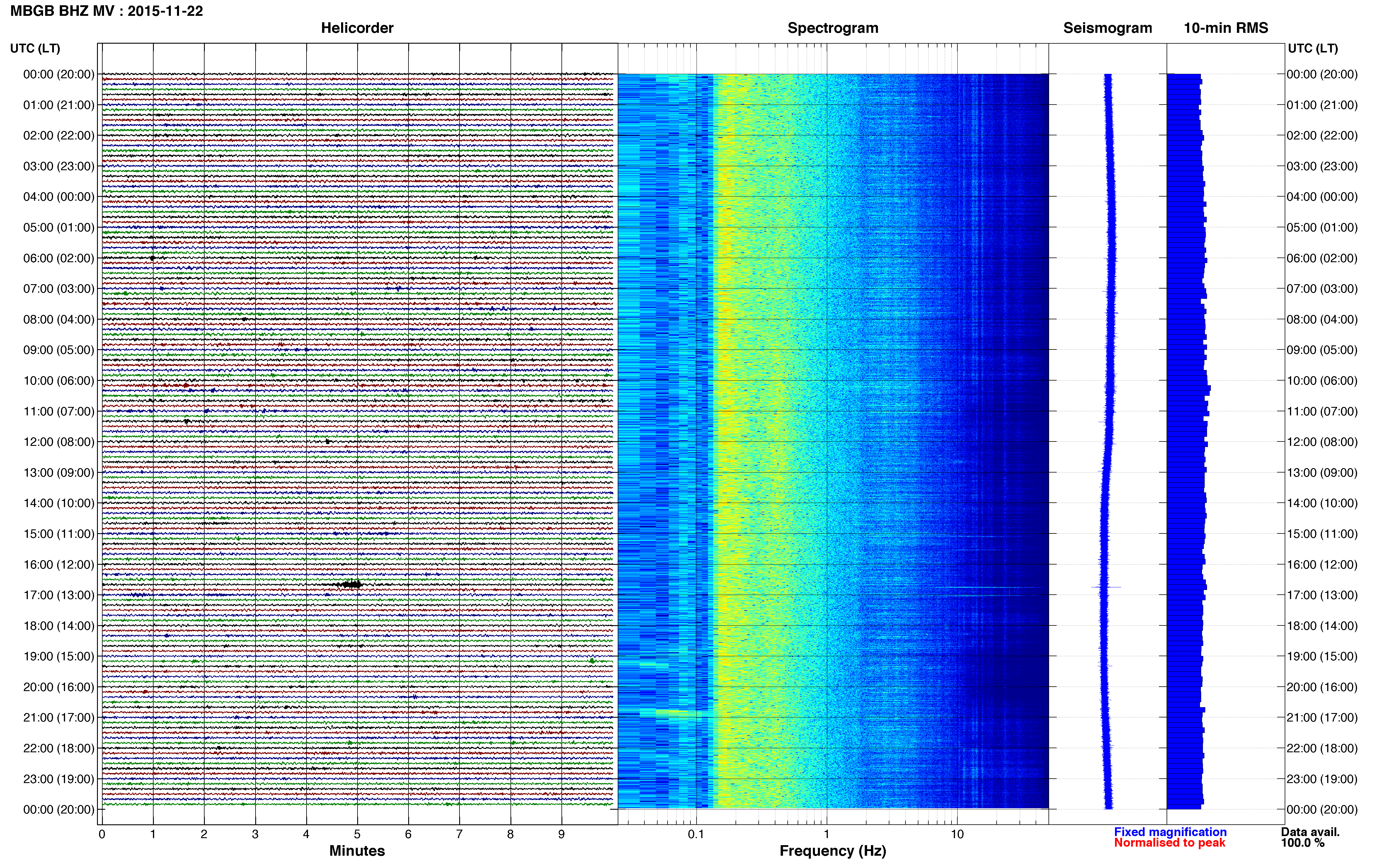Click the 10 tick on the Frequency axis
The height and width of the screenshot is (868, 1389).
(x=957, y=834)
